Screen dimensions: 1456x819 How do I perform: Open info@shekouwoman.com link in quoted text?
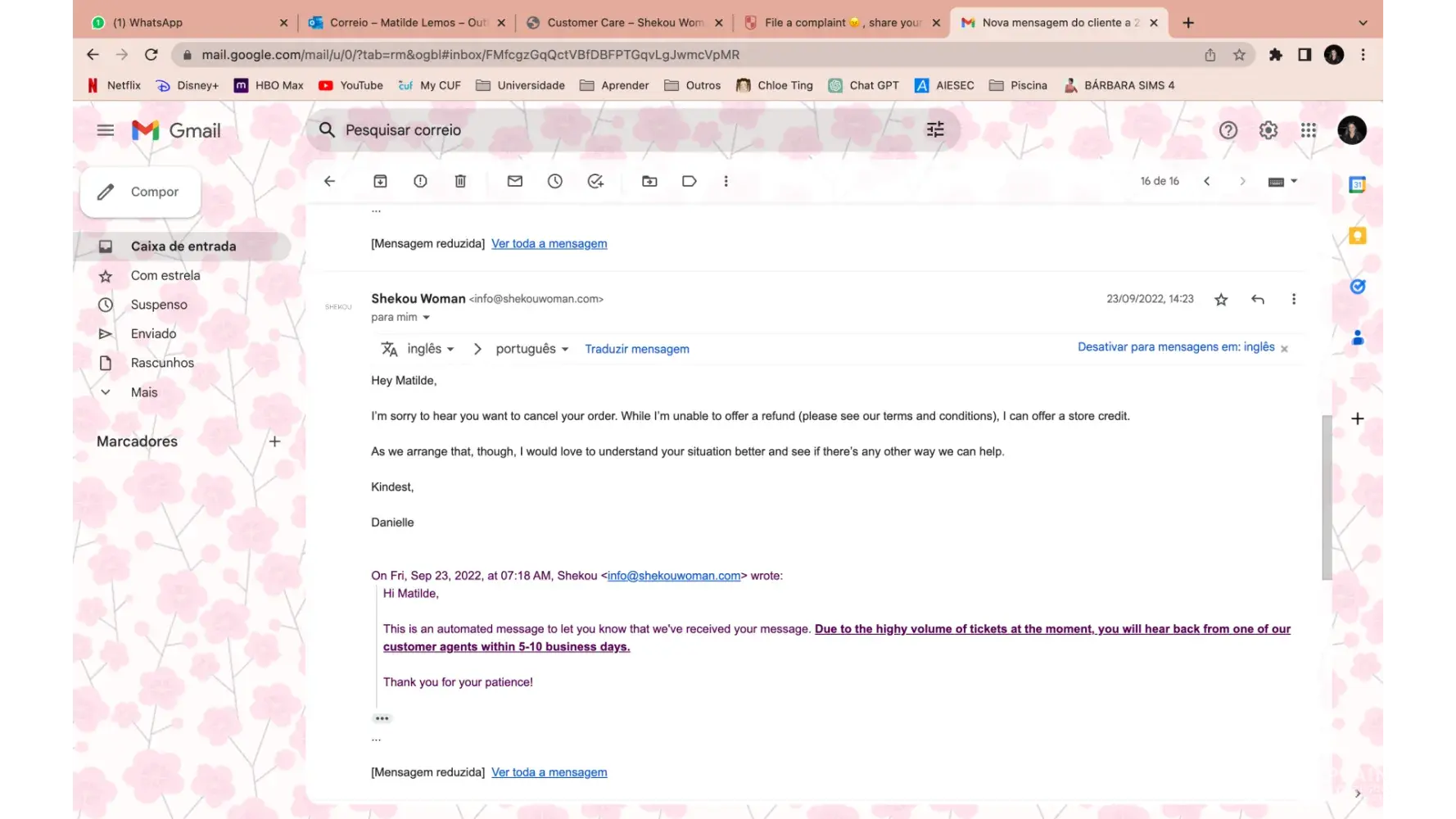click(674, 576)
